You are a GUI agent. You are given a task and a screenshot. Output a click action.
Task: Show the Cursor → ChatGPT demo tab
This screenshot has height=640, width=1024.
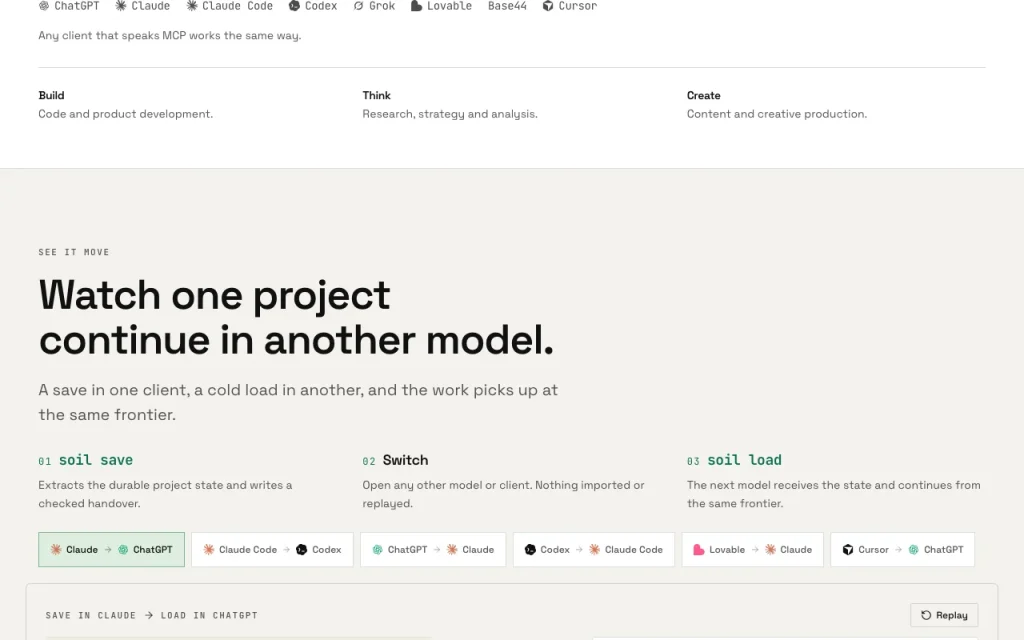tap(903, 550)
